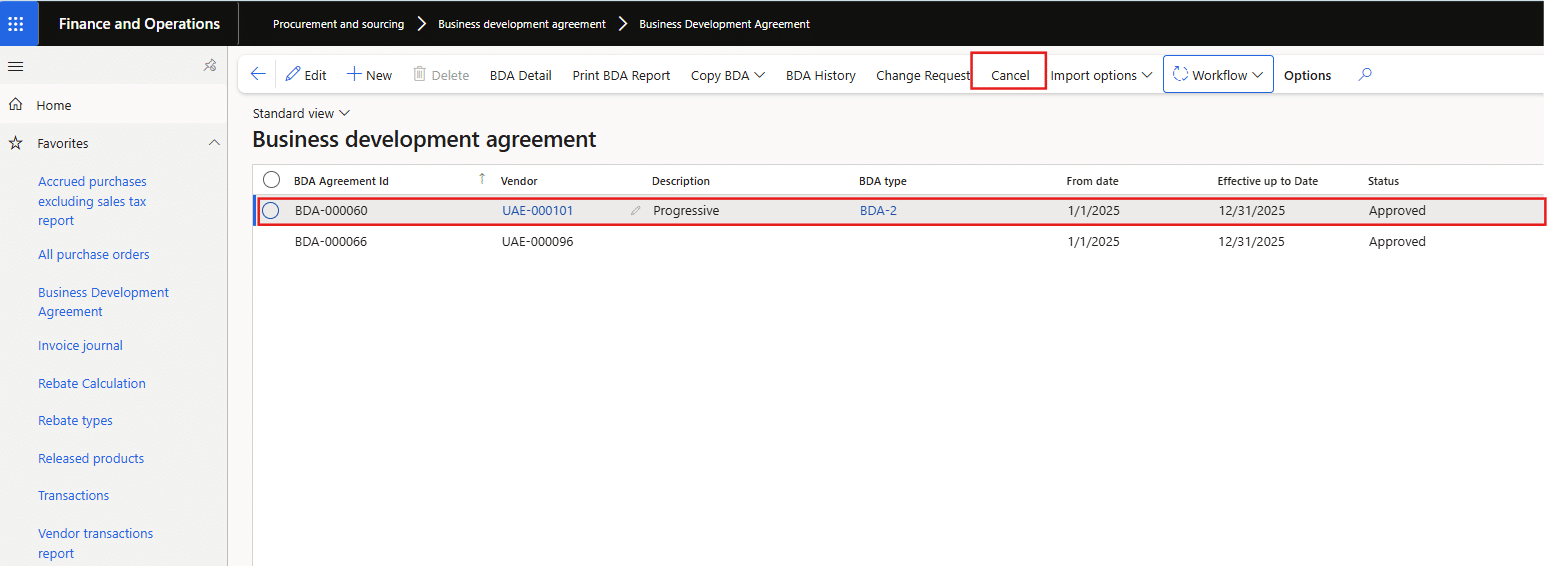Open the Workflow dropdown menu
Screen dimensions: 1547x566
pyautogui.click(x=1217, y=75)
